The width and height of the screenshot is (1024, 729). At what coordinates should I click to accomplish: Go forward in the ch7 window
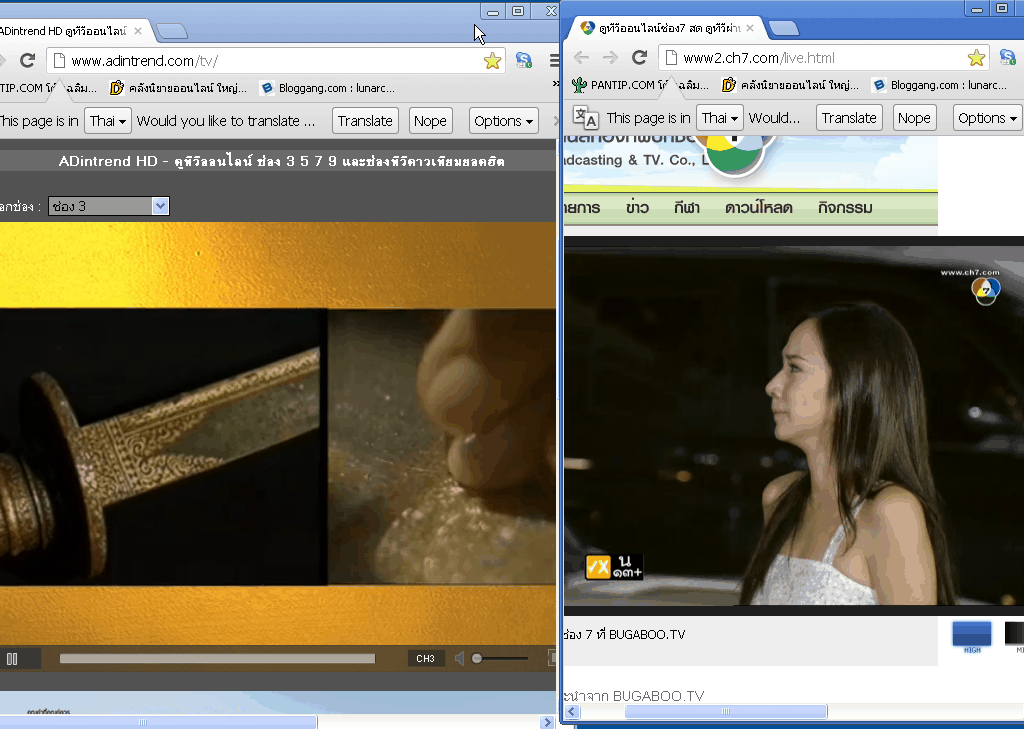click(610, 57)
